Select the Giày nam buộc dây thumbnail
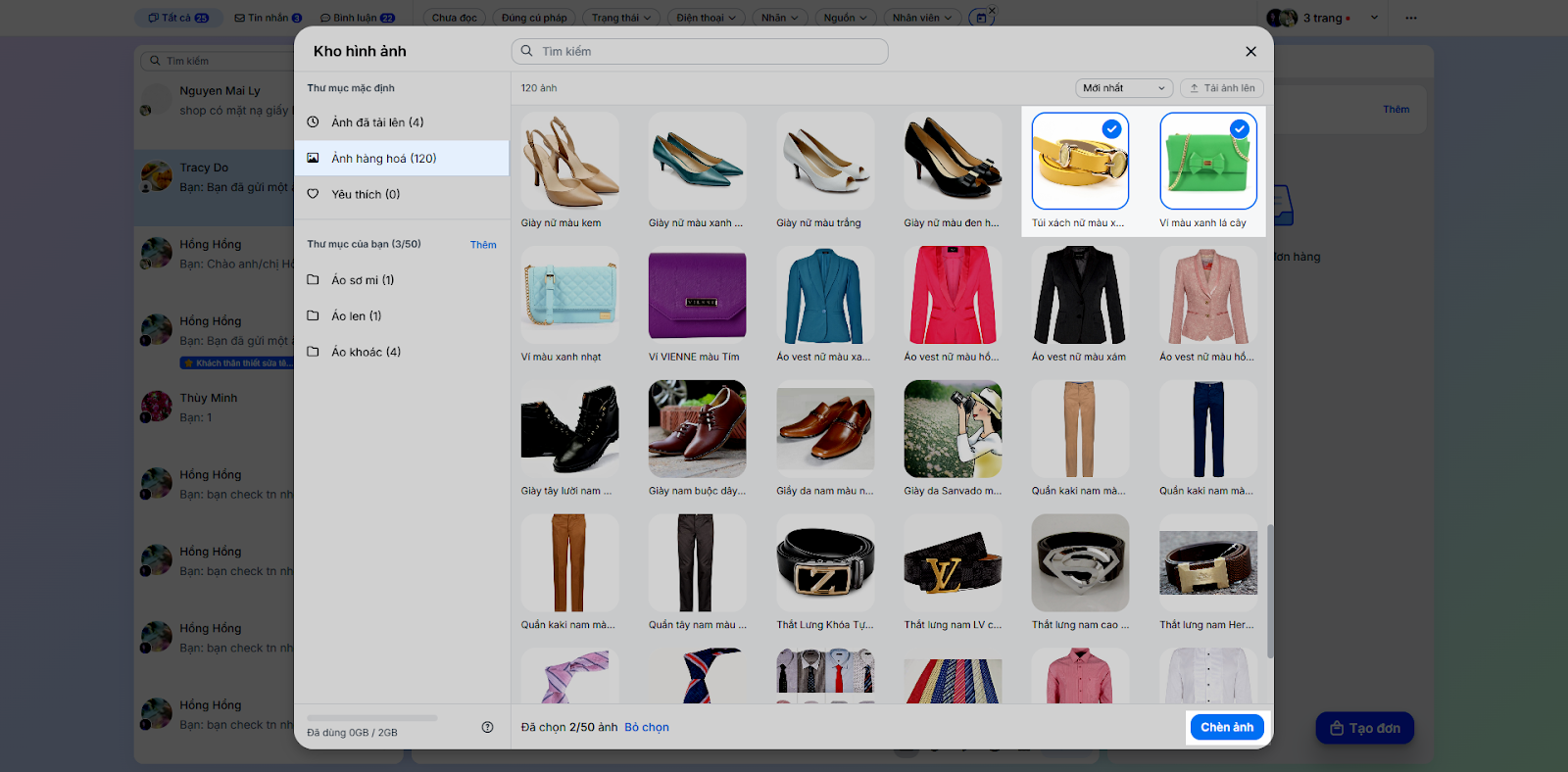 pos(698,429)
